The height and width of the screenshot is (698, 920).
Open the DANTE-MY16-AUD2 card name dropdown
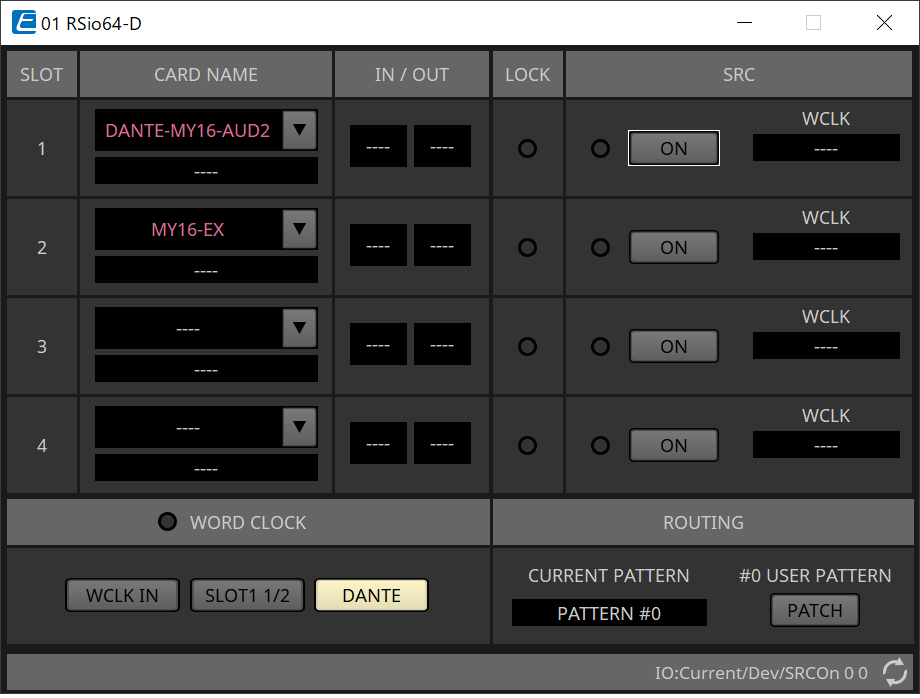point(299,130)
